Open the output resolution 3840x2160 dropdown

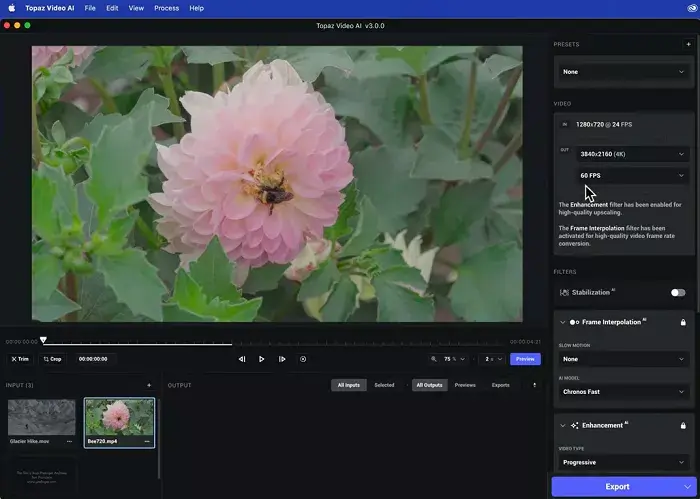[x=632, y=154]
